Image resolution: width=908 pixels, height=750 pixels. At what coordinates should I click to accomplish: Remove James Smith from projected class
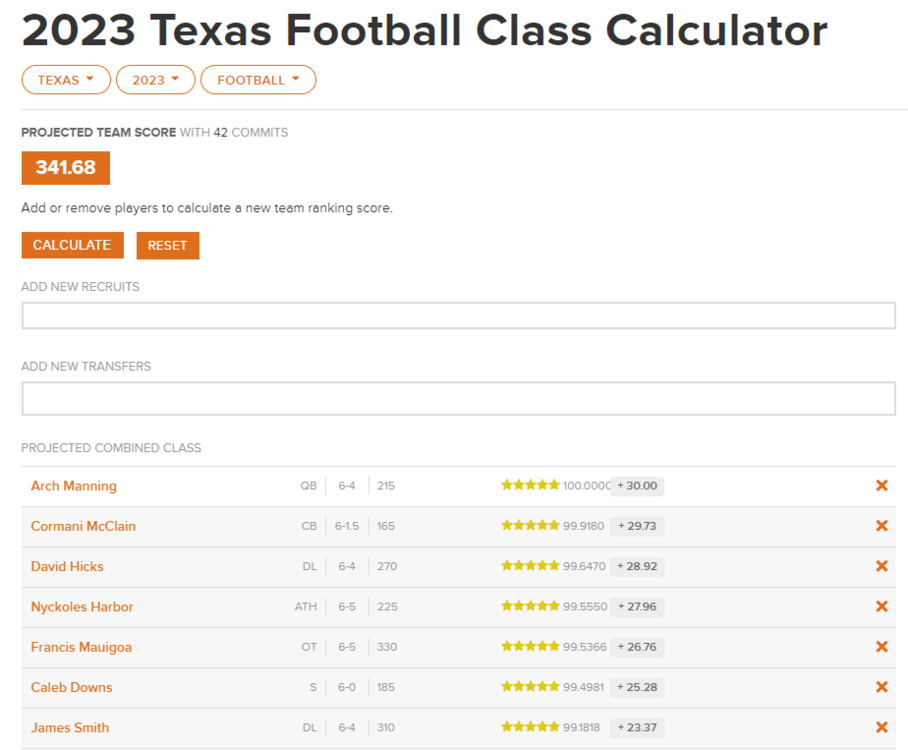point(881,727)
